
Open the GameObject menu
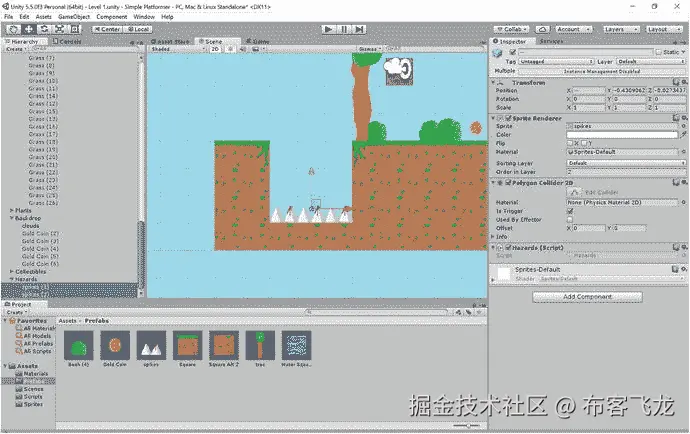click(x=74, y=17)
